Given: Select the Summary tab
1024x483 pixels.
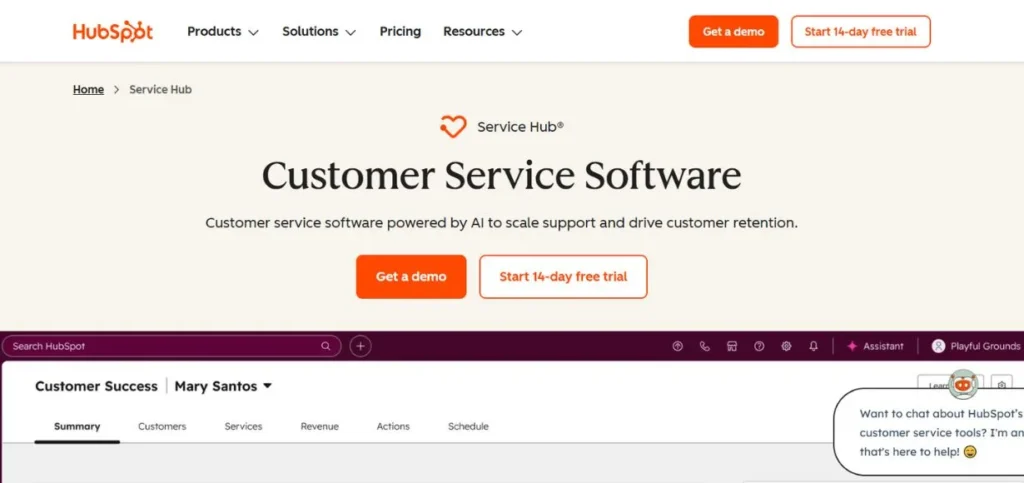Looking at the screenshot, I should click(x=77, y=427).
